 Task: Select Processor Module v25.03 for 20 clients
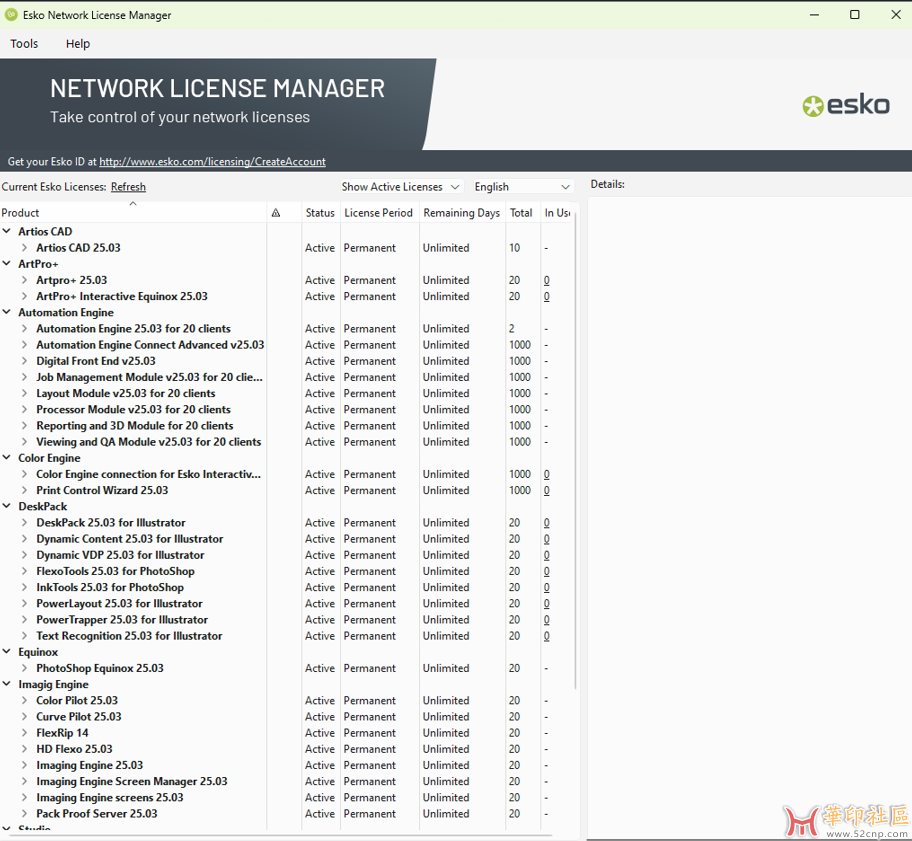pyautogui.click(x=133, y=409)
